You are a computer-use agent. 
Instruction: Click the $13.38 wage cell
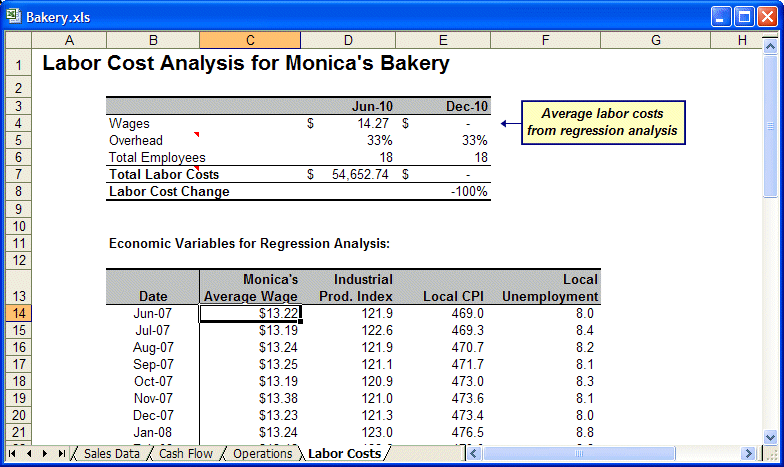278,398
